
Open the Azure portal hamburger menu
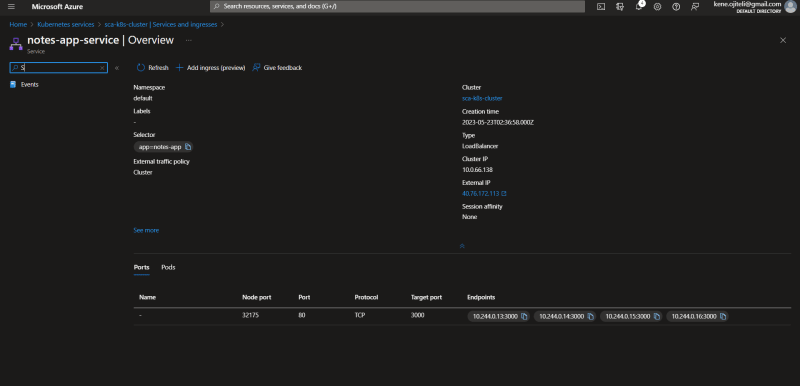[11, 7]
